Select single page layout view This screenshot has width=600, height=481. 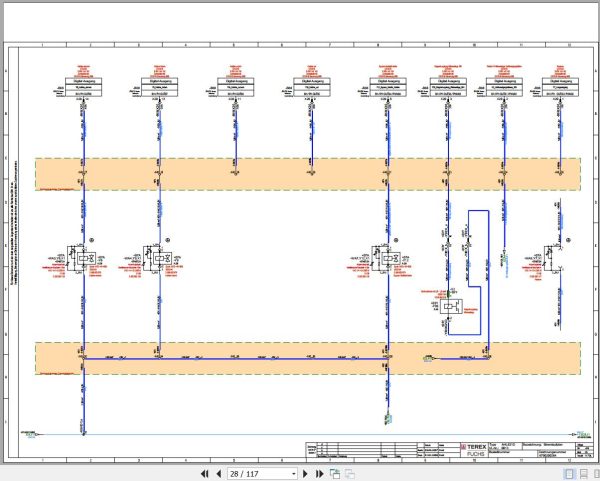pos(569,474)
